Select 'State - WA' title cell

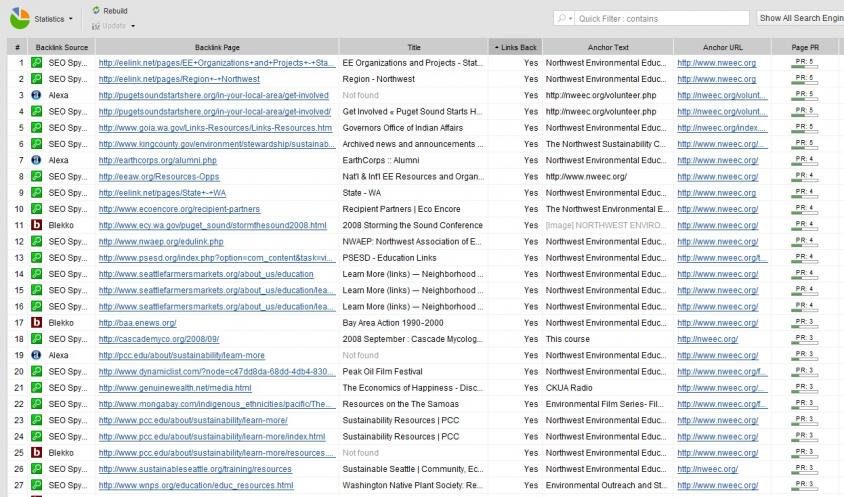[x=361, y=192]
